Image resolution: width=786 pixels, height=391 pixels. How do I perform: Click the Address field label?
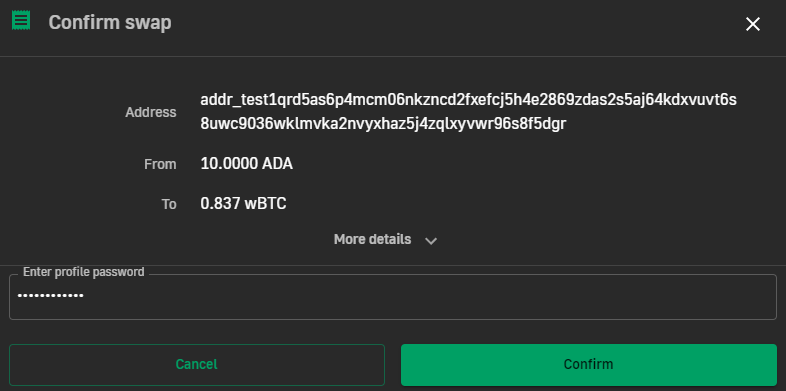point(151,112)
